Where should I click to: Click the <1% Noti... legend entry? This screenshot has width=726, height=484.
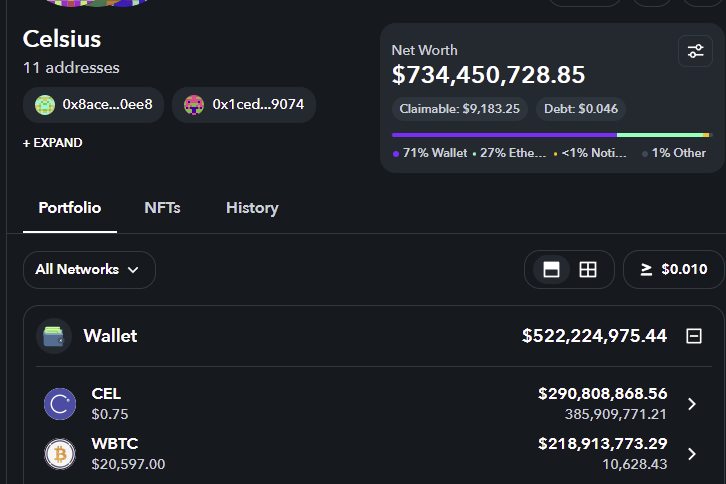pyautogui.click(x=590, y=153)
